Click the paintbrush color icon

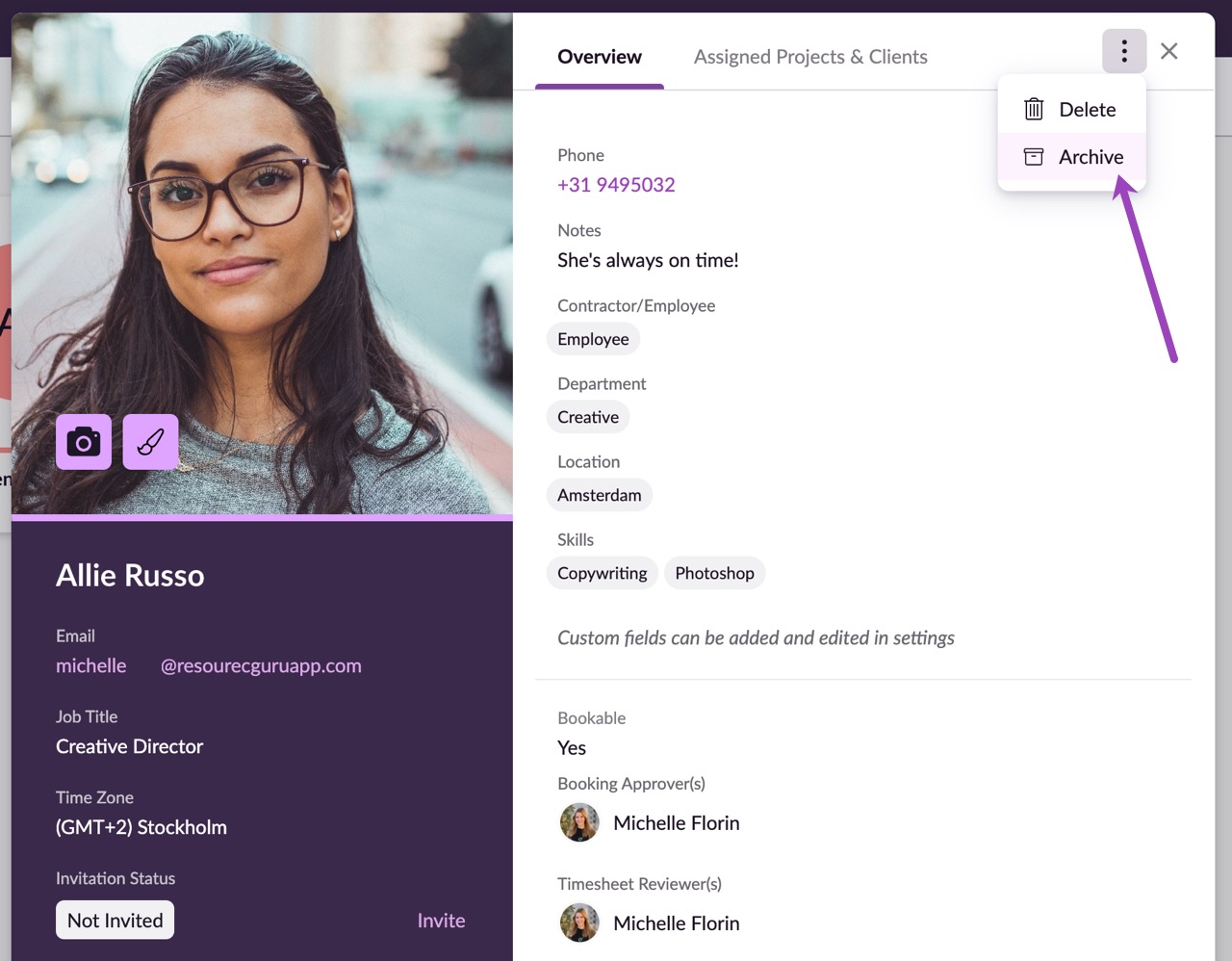tap(151, 442)
